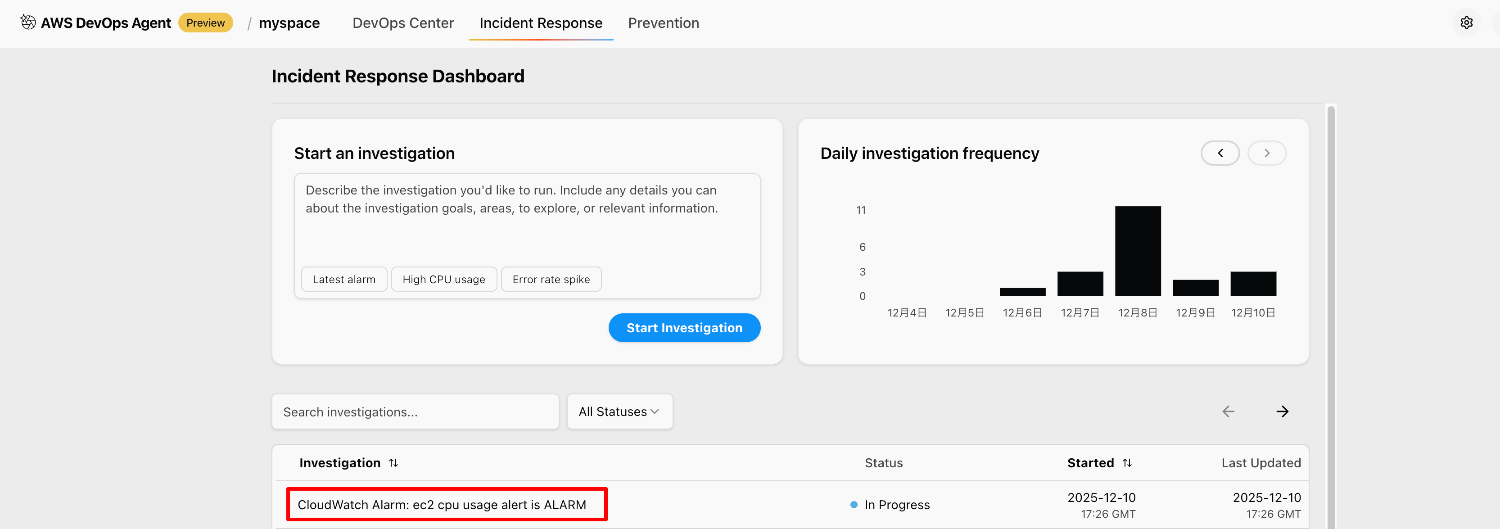Go to previous investigations page arrow
This screenshot has width=1500, height=529.
tap(1228, 411)
